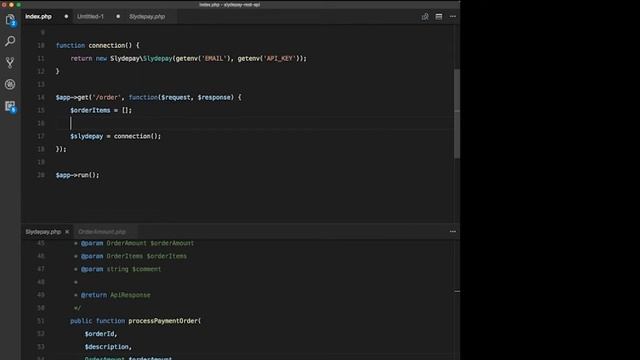Click the '$description,' parameter

[x=108, y=347]
